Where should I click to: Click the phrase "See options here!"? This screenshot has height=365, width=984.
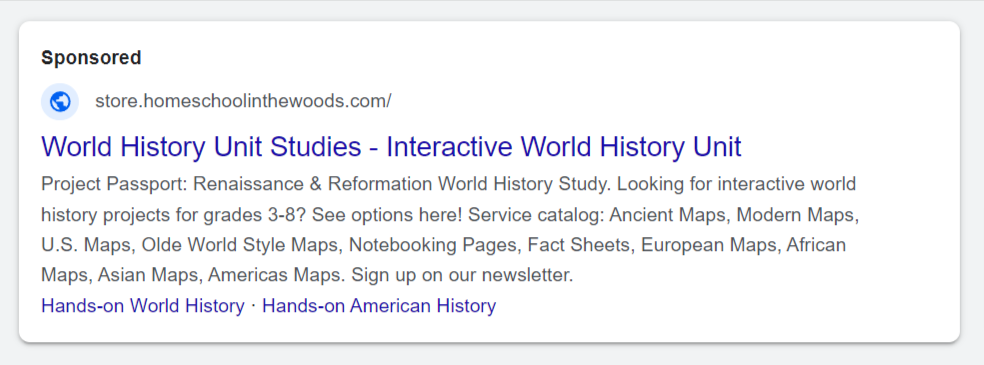[x=387, y=215]
